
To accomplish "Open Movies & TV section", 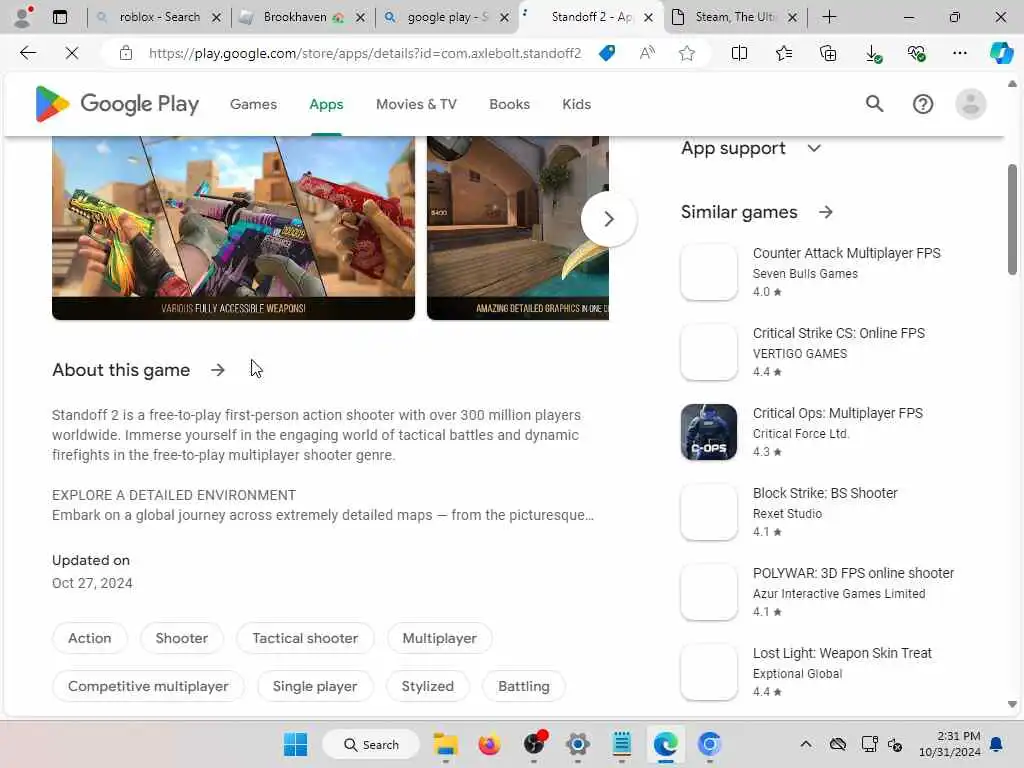I will (x=416, y=104).
